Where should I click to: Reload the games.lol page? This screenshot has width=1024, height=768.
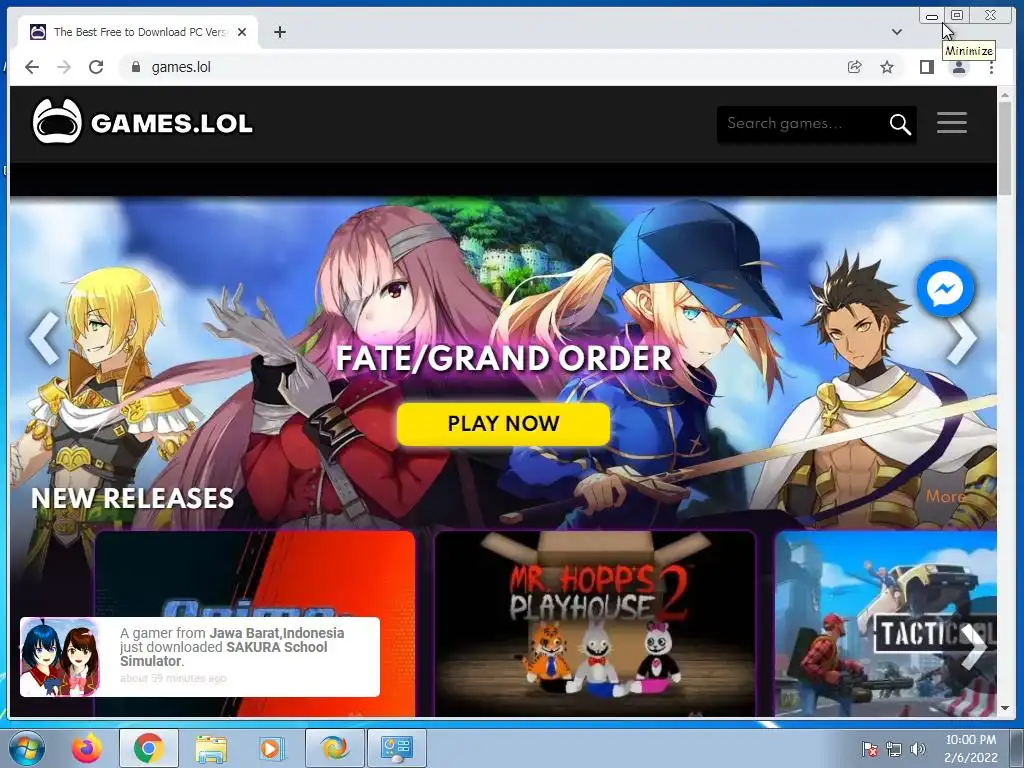click(x=96, y=67)
